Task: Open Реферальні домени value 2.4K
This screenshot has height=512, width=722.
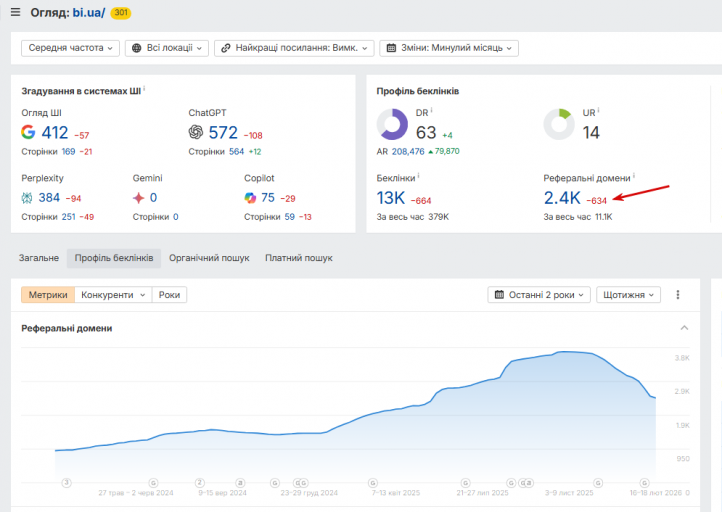Action: [562, 198]
